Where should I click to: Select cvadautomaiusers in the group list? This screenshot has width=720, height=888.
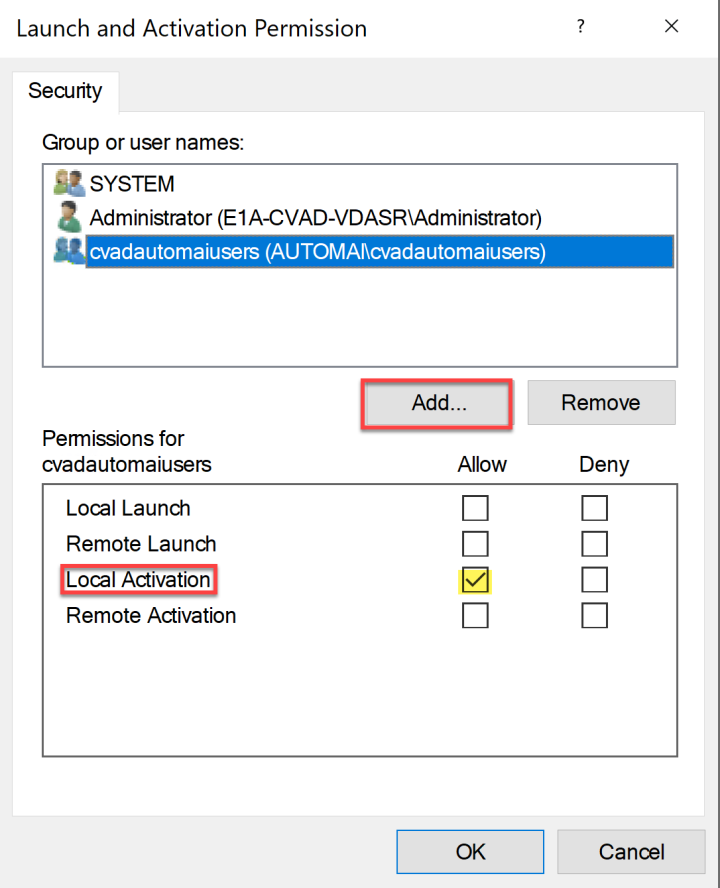(x=317, y=252)
